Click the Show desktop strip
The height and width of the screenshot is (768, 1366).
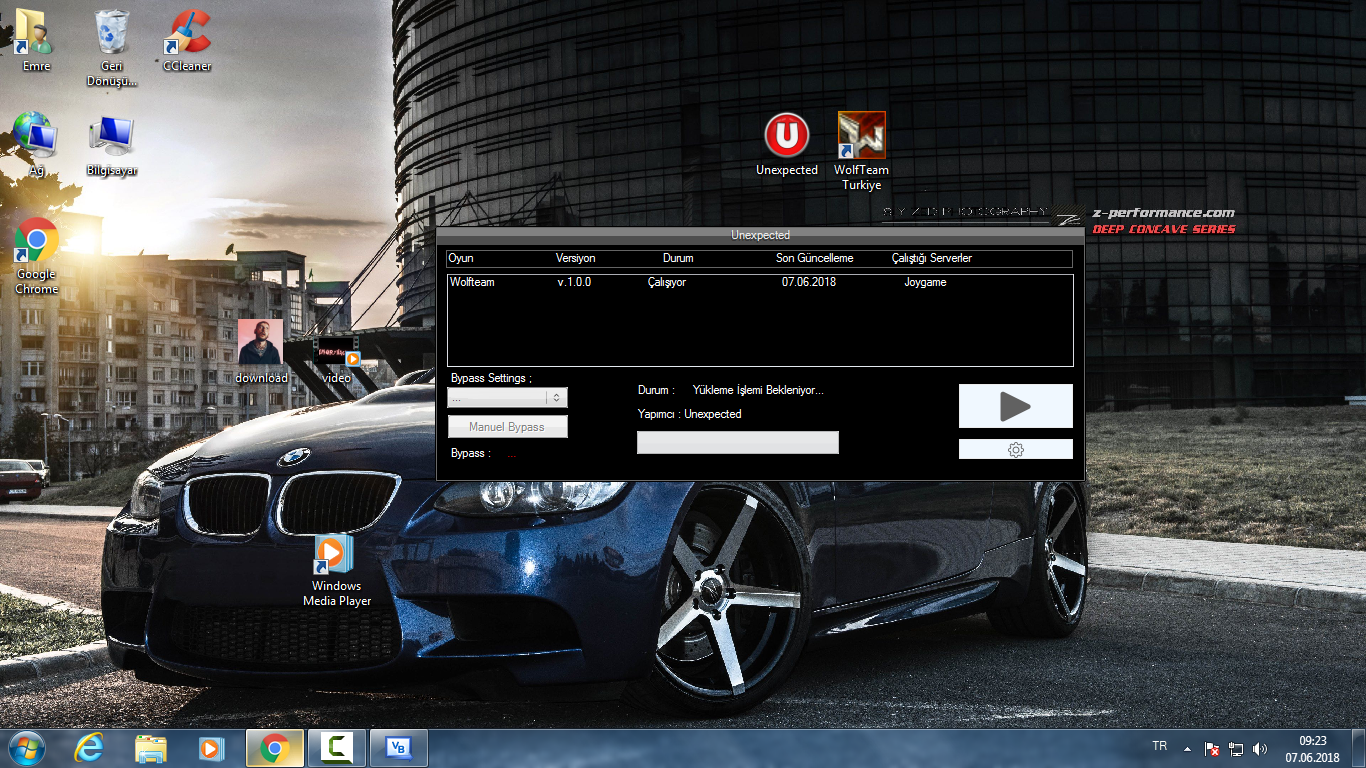[1359, 748]
